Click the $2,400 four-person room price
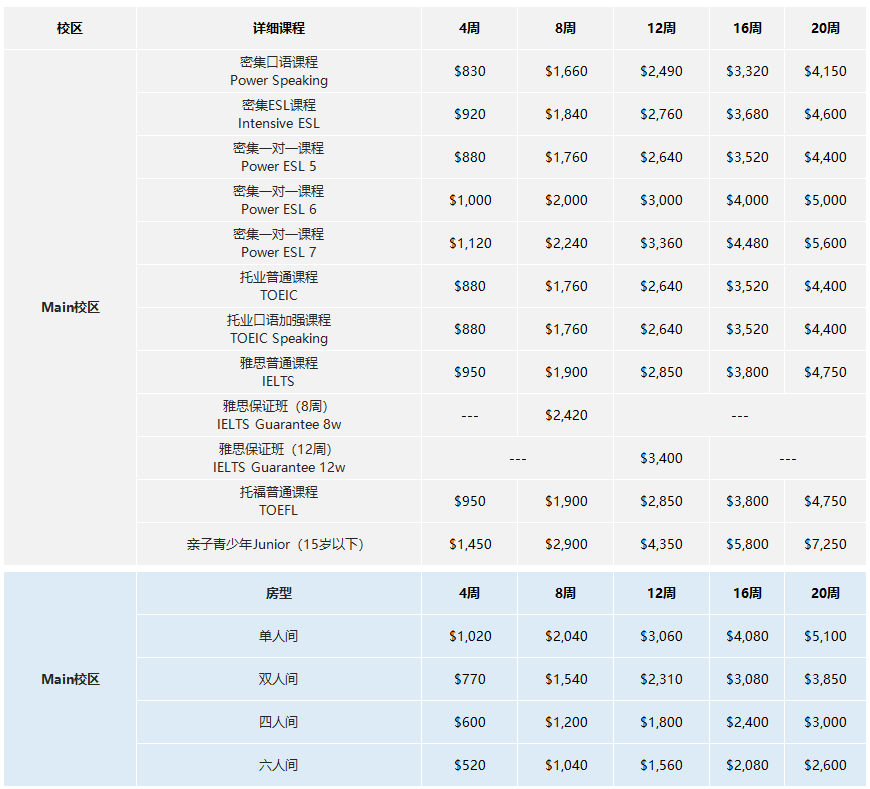Screen dimensions: 870x789 [747, 722]
